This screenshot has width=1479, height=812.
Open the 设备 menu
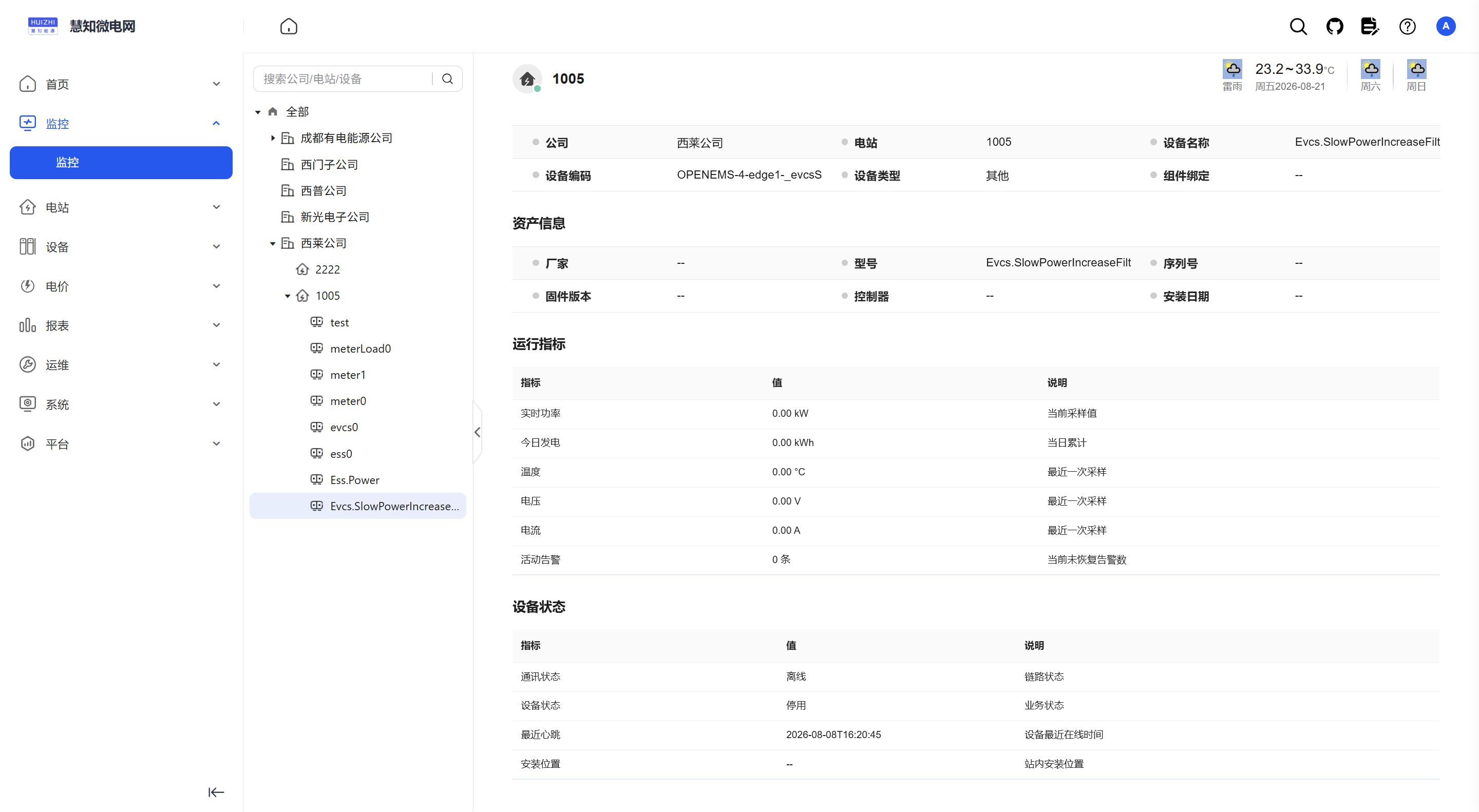click(121, 247)
